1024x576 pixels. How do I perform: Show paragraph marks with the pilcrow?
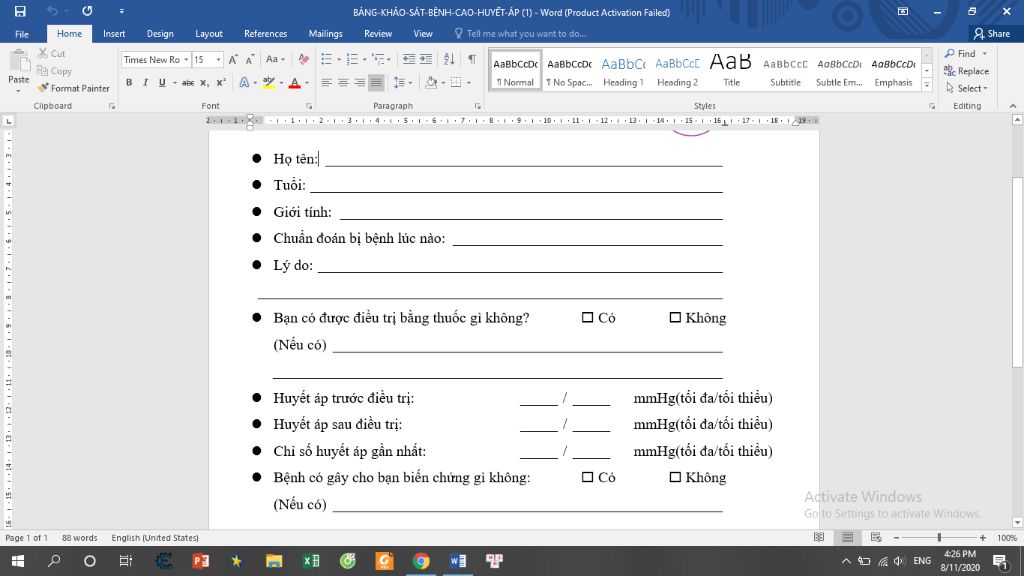(472, 59)
